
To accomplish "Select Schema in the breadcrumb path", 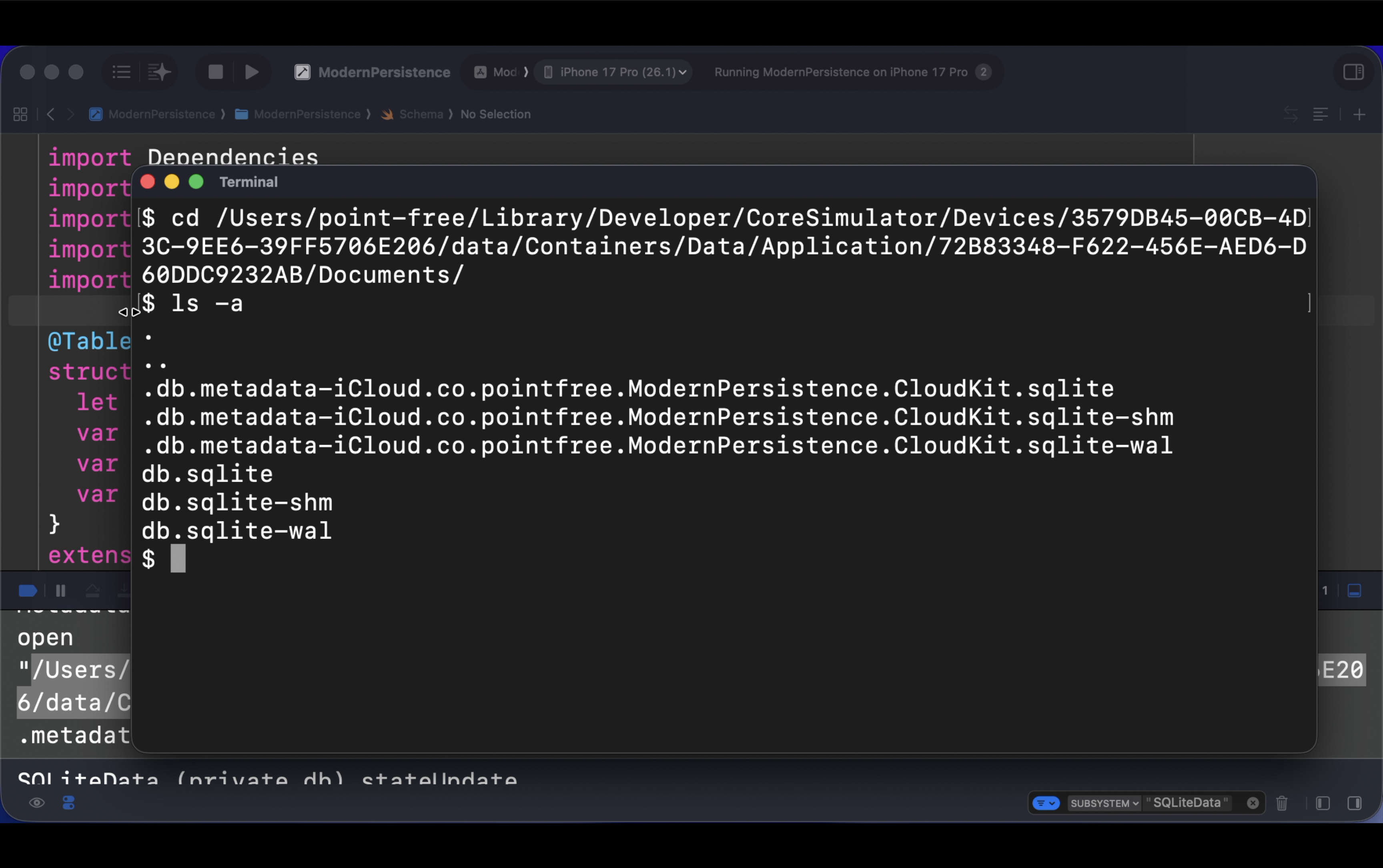I will click(x=421, y=114).
